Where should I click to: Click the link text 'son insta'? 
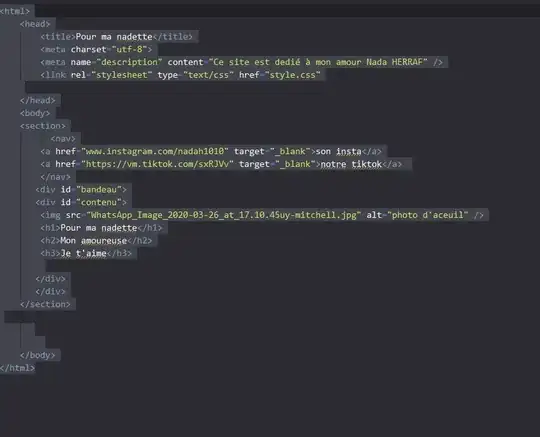(x=339, y=152)
